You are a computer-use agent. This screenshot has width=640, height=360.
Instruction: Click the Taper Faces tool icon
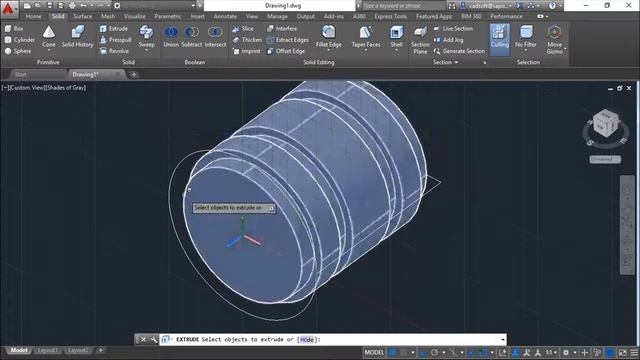366,32
